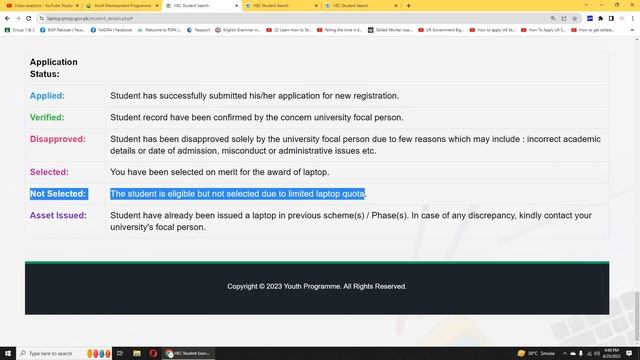Open the Extensions puzzle icon

(x=600, y=18)
